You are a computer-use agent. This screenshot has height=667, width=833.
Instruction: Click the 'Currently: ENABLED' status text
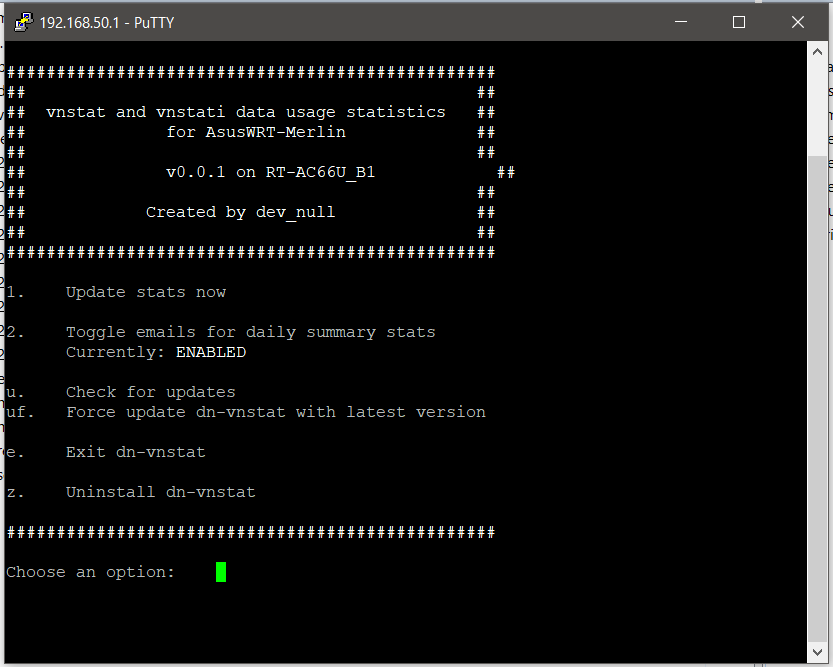click(x=156, y=353)
